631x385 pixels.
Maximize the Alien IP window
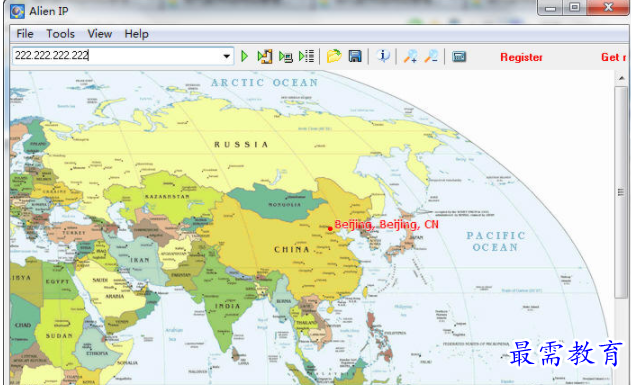[x=575, y=7]
